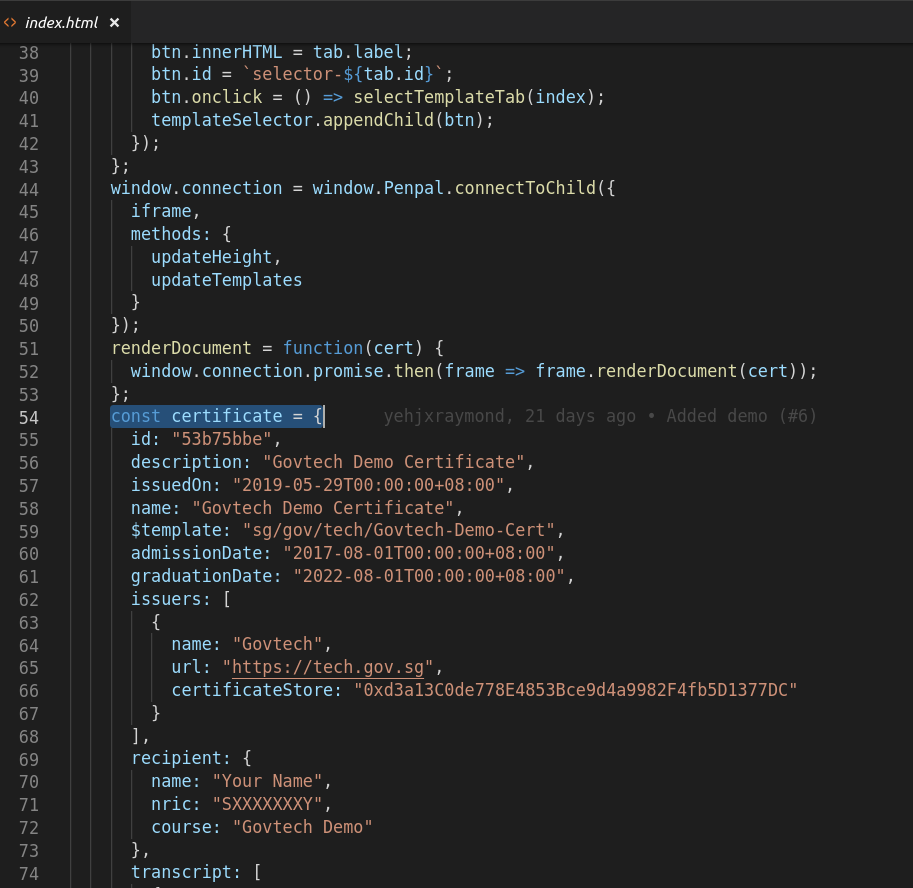
Task: Select the index.html editor tab
Action: 61,22
